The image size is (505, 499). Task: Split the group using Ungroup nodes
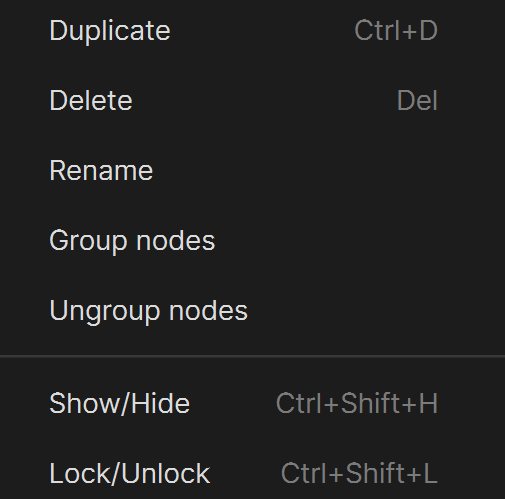pos(252,310)
